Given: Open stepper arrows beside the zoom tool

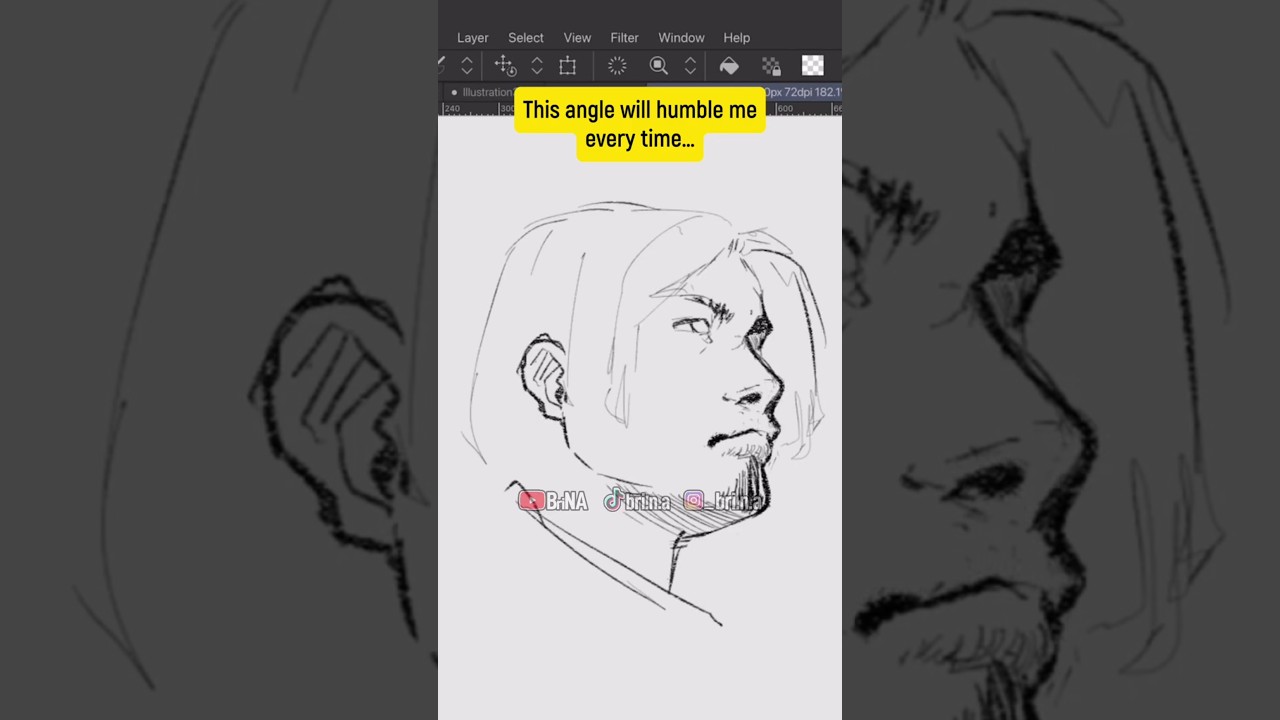Looking at the screenshot, I should [690, 66].
